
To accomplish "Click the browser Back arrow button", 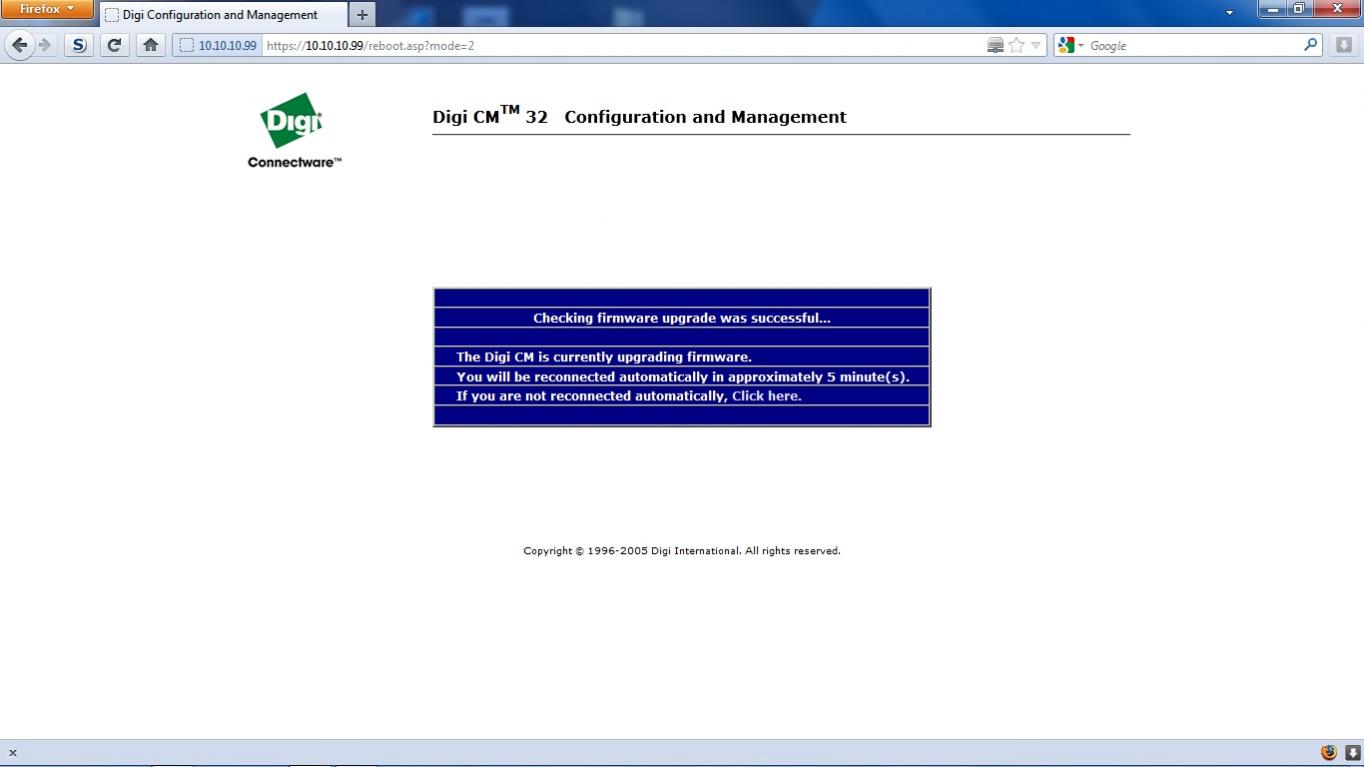I will pyautogui.click(x=19, y=45).
